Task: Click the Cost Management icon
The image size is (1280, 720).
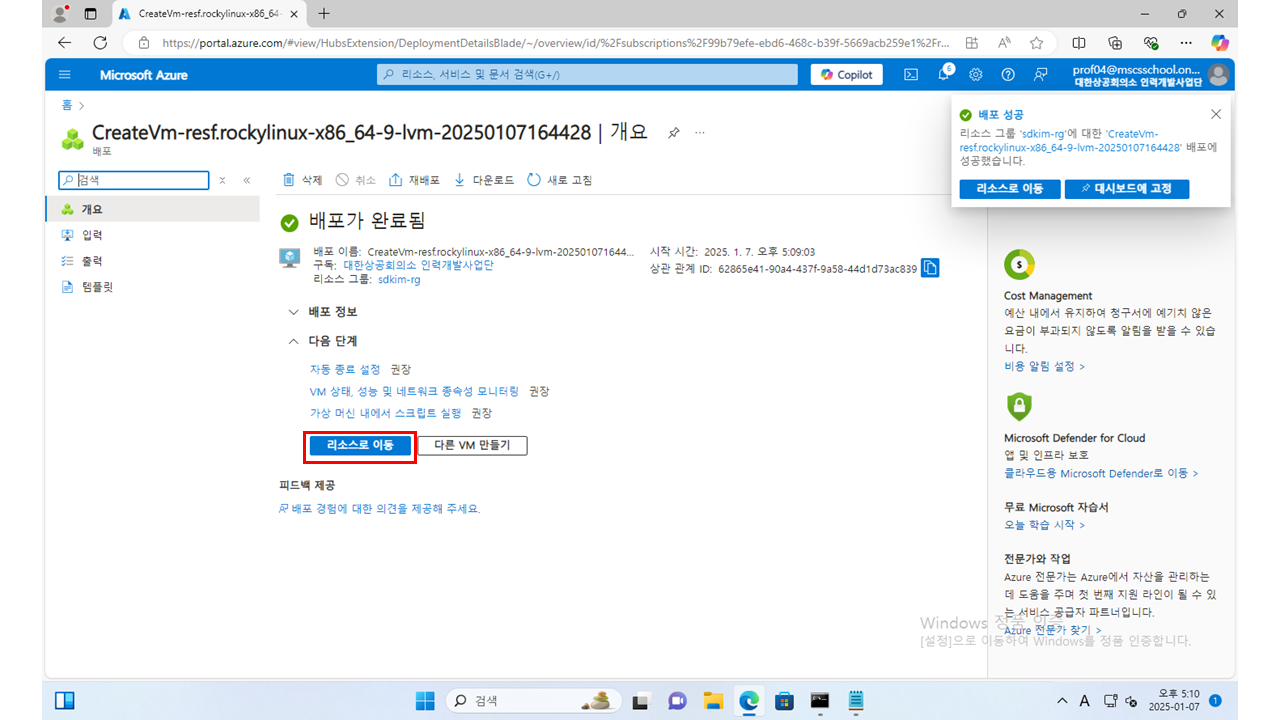Action: (x=1019, y=265)
